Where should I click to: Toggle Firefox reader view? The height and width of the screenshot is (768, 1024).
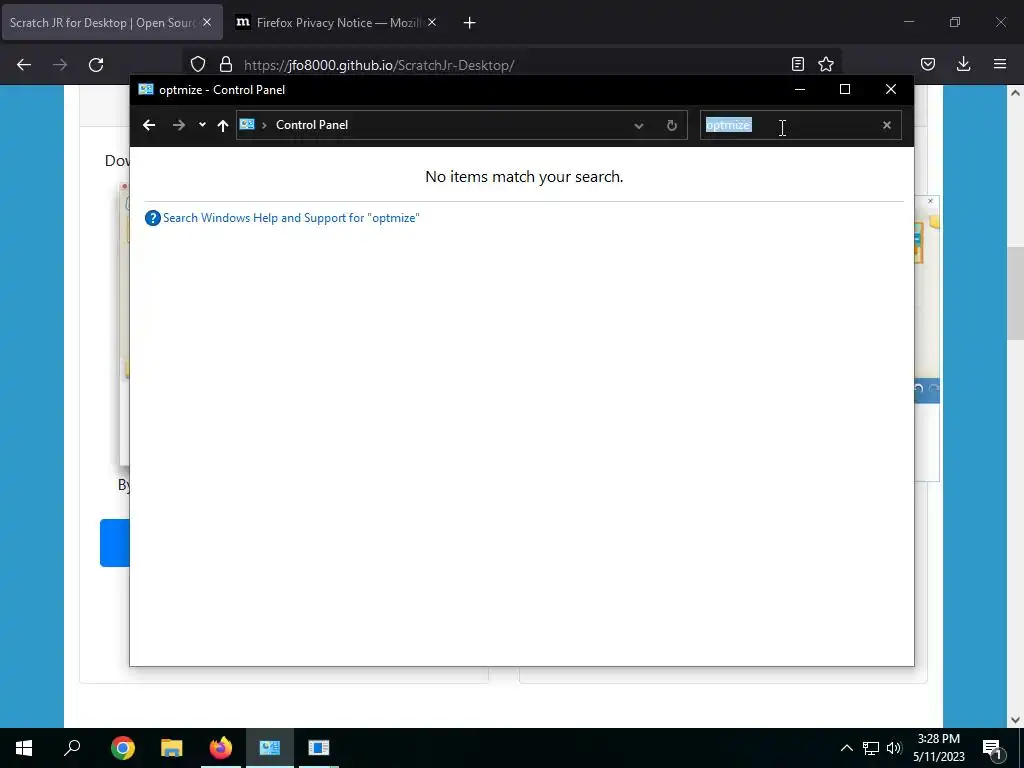pos(797,64)
